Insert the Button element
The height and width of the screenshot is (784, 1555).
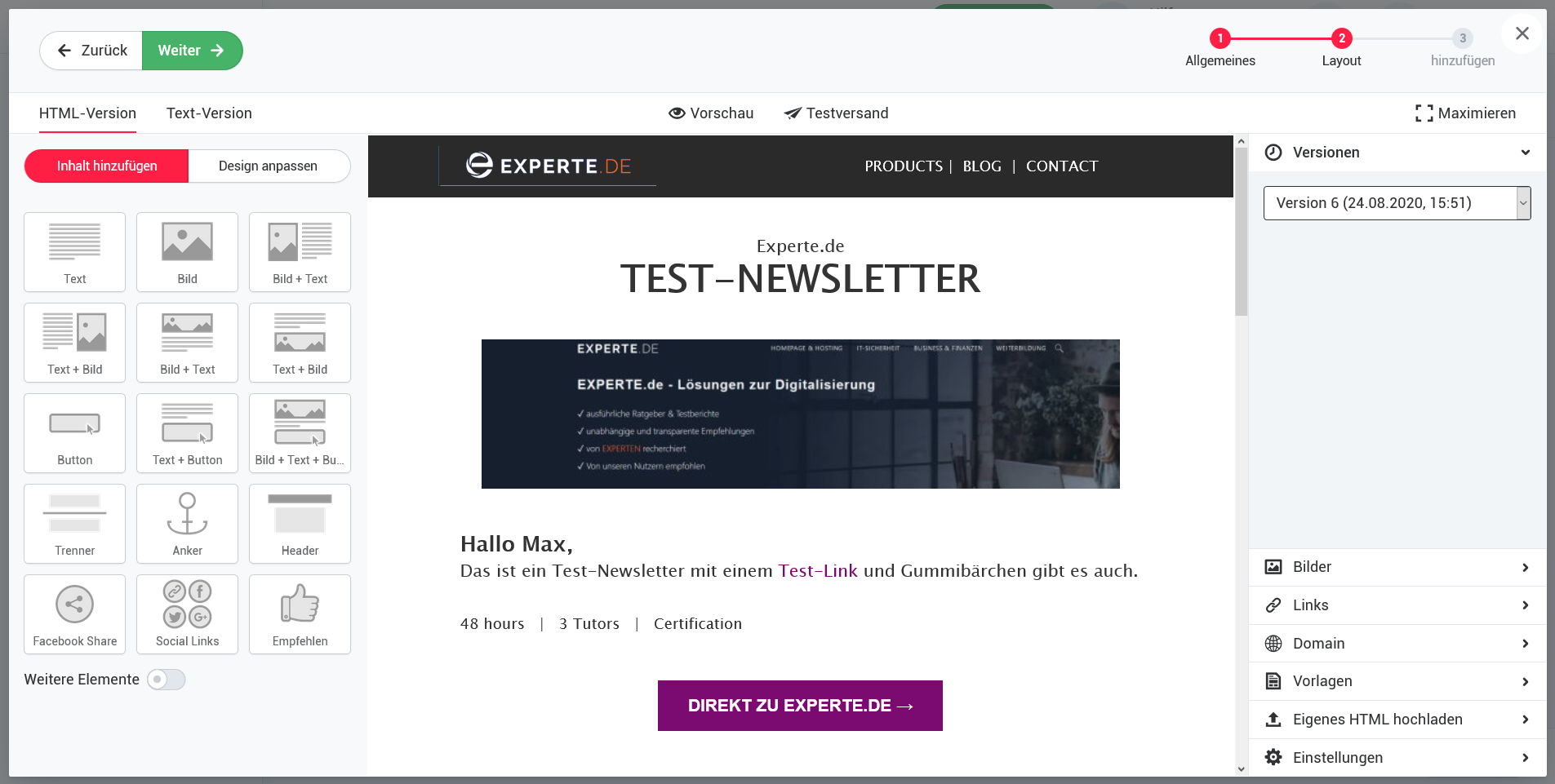click(x=74, y=433)
